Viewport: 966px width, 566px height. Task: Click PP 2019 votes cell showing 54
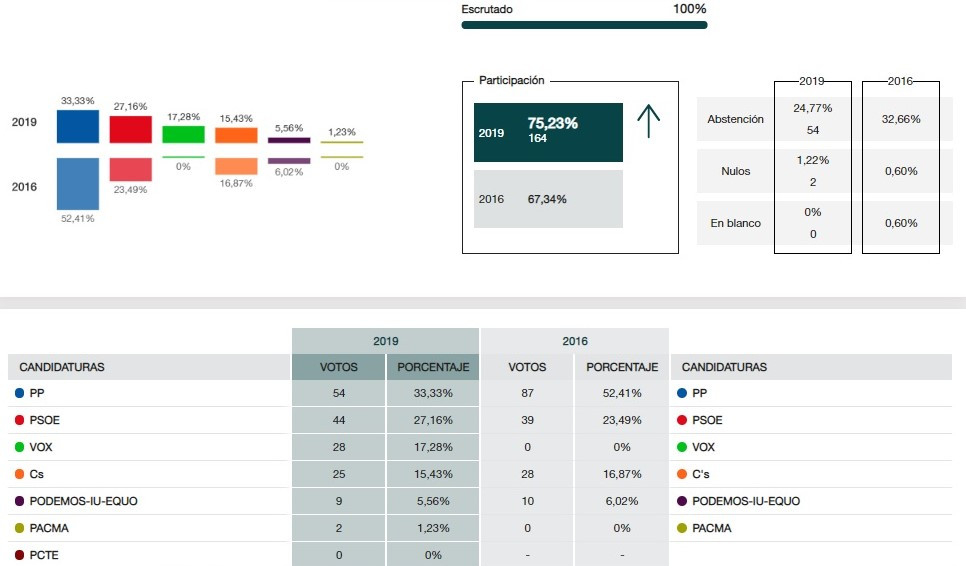tap(338, 393)
